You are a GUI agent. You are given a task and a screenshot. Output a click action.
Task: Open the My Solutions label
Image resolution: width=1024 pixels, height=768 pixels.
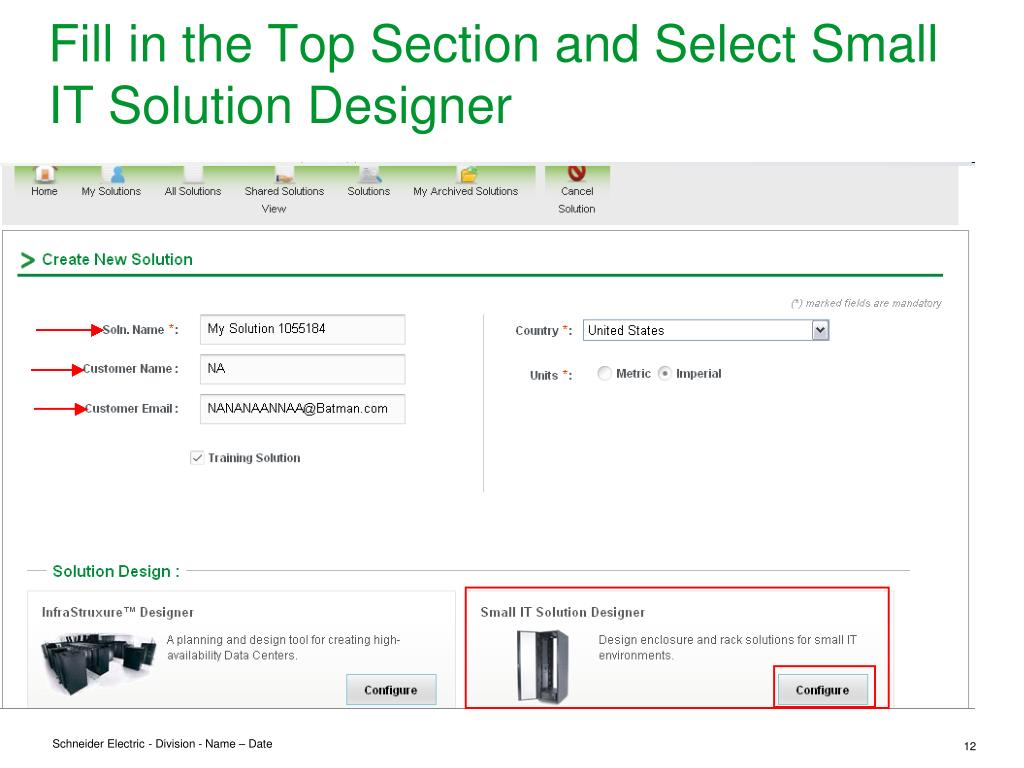pos(111,191)
